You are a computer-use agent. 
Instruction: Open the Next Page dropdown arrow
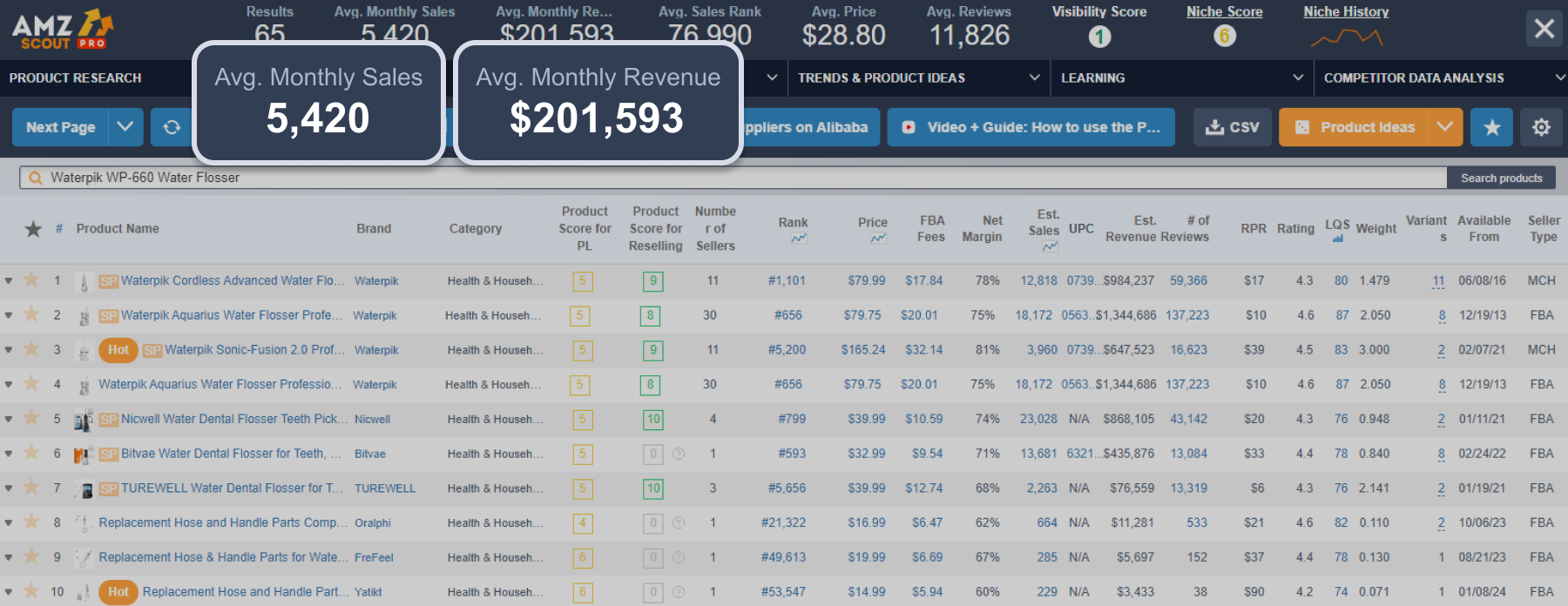coord(125,127)
